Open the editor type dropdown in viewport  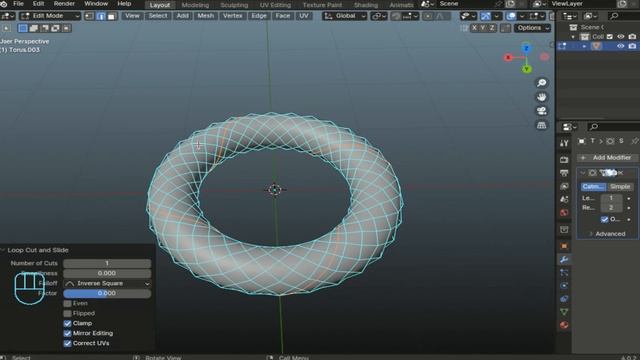8,16
